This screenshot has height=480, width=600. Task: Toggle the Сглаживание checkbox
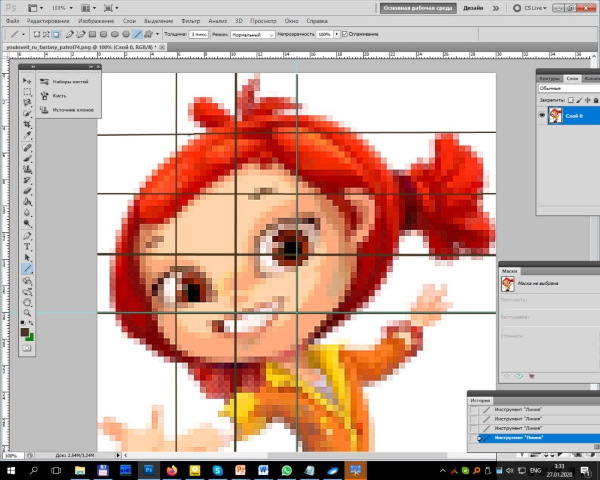point(344,34)
